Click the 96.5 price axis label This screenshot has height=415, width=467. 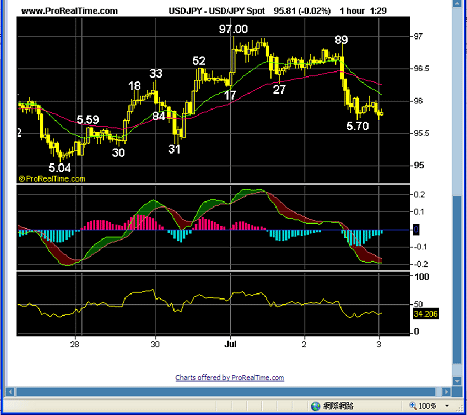tap(422, 69)
